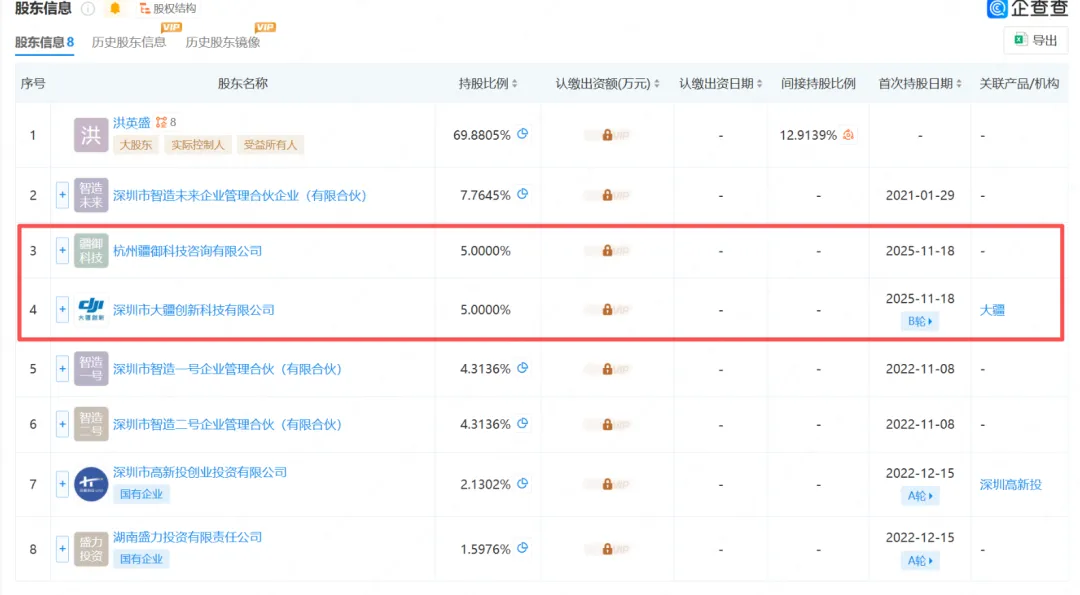The image size is (1080, 595).
Task: Expand row for 深圳市智造二号企业管理合伙
Action: pos(62,424)
